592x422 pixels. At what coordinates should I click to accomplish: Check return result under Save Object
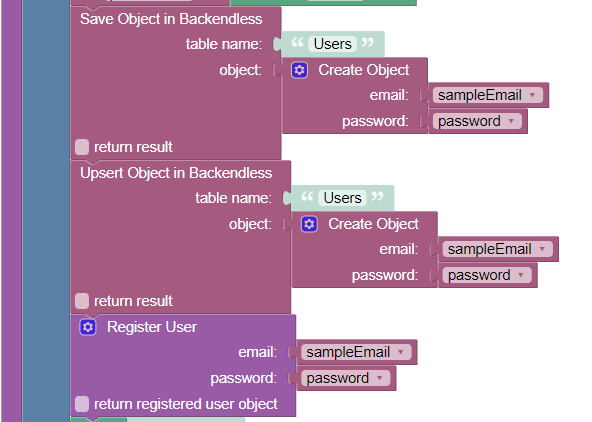82,147
